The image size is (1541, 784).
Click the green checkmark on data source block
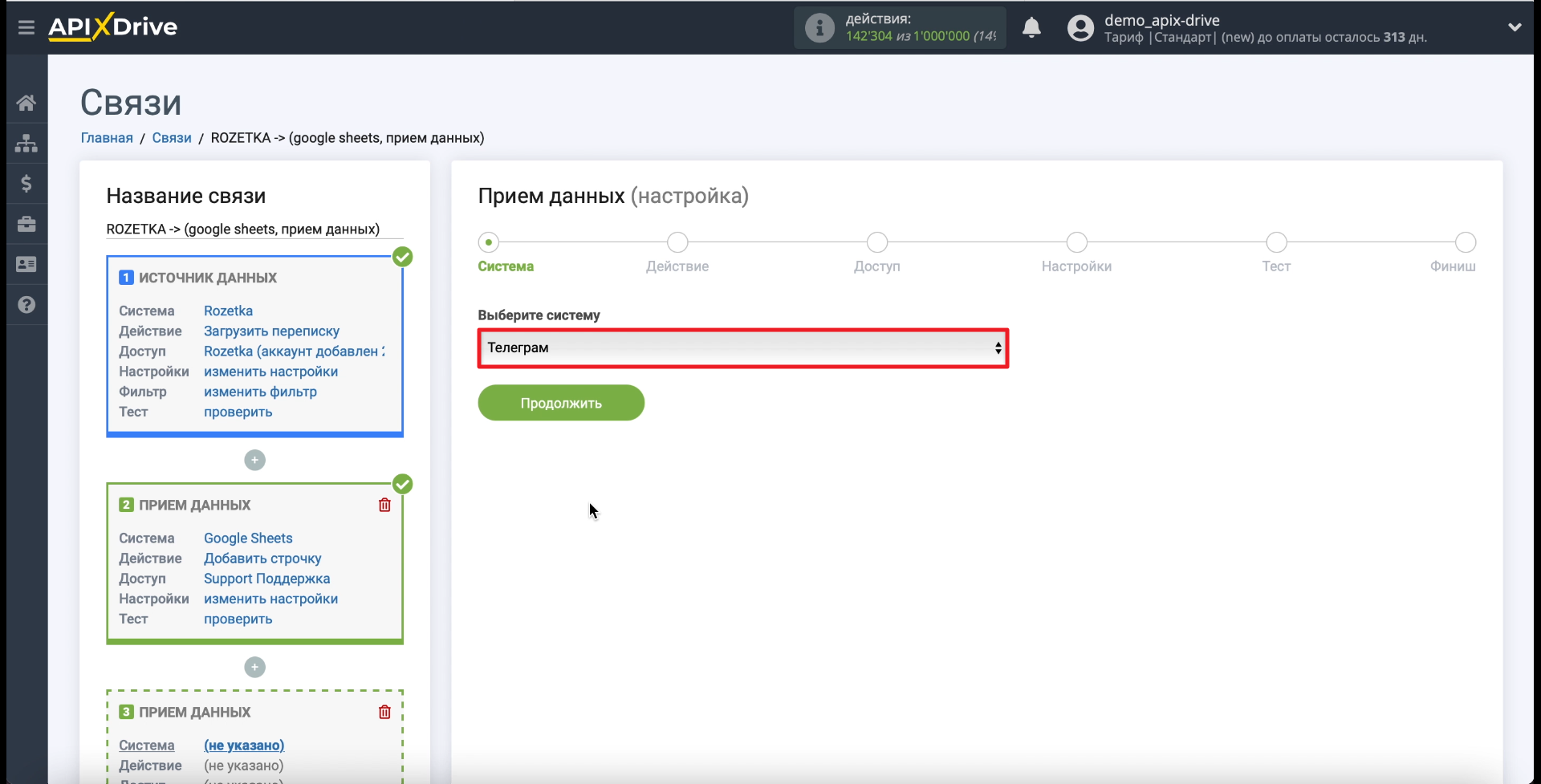point(403,257)
